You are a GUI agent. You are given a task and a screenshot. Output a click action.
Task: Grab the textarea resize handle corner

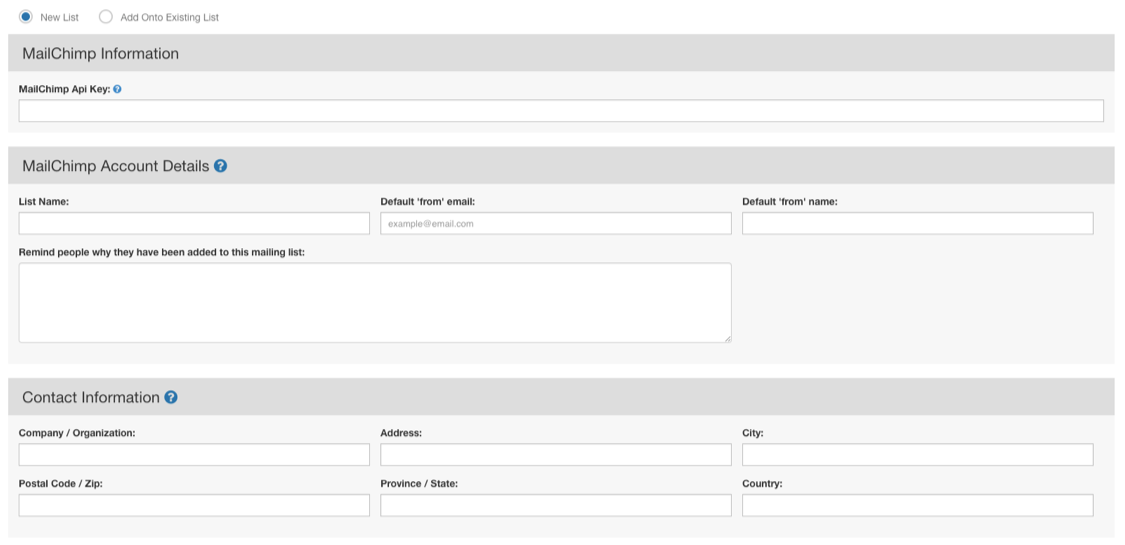728,338
